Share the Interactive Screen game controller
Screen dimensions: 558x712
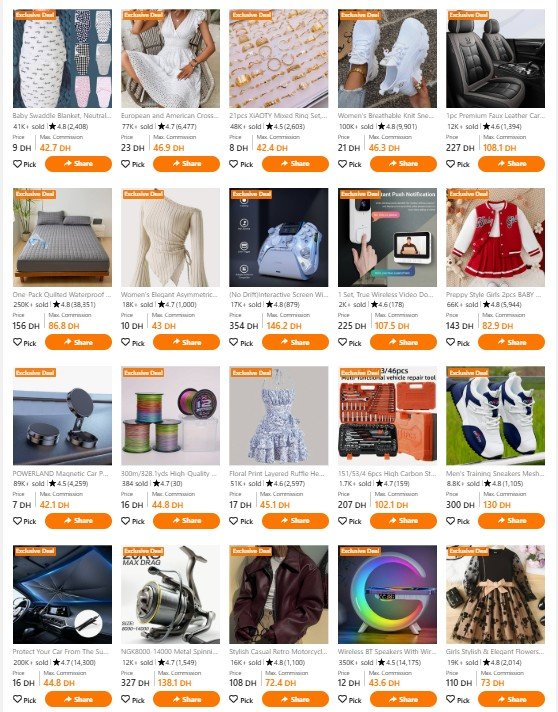pyautogui.click(x=295, y=342)
